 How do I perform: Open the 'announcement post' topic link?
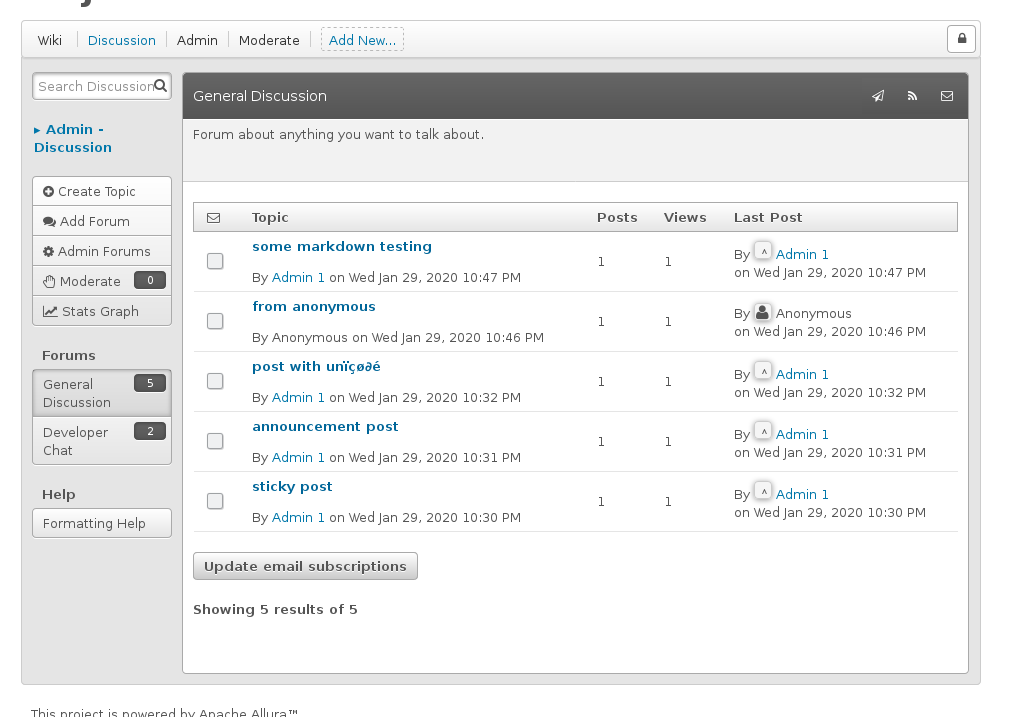[325, 426]
